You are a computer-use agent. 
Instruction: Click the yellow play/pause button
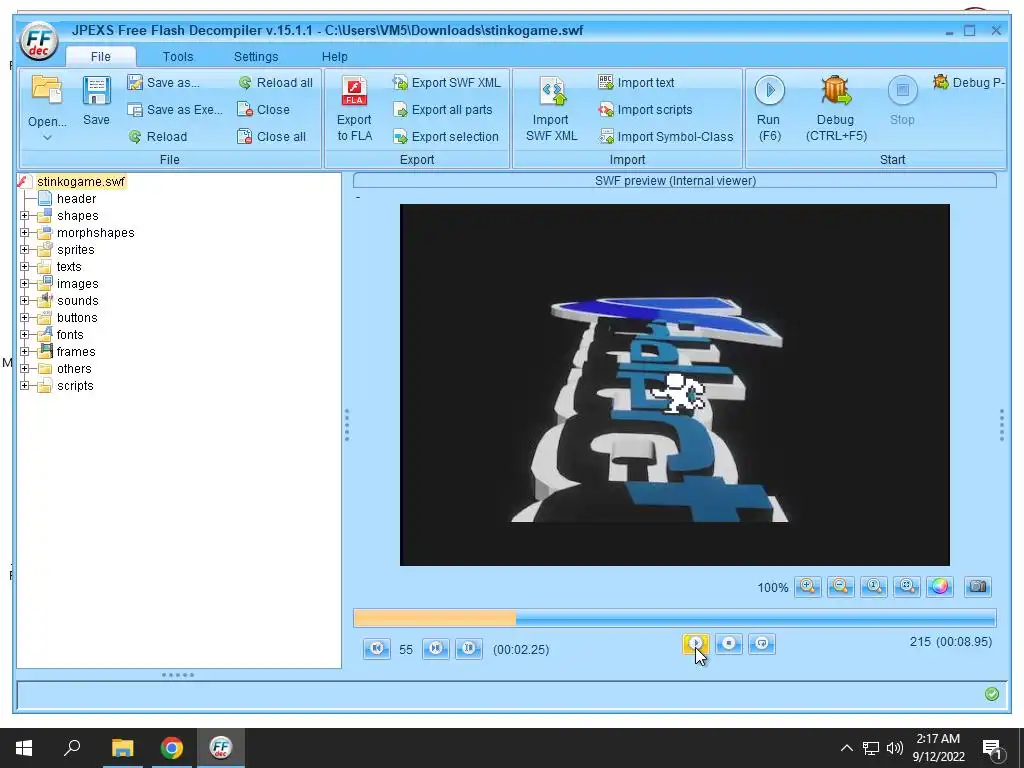click(x=696, y=644)
